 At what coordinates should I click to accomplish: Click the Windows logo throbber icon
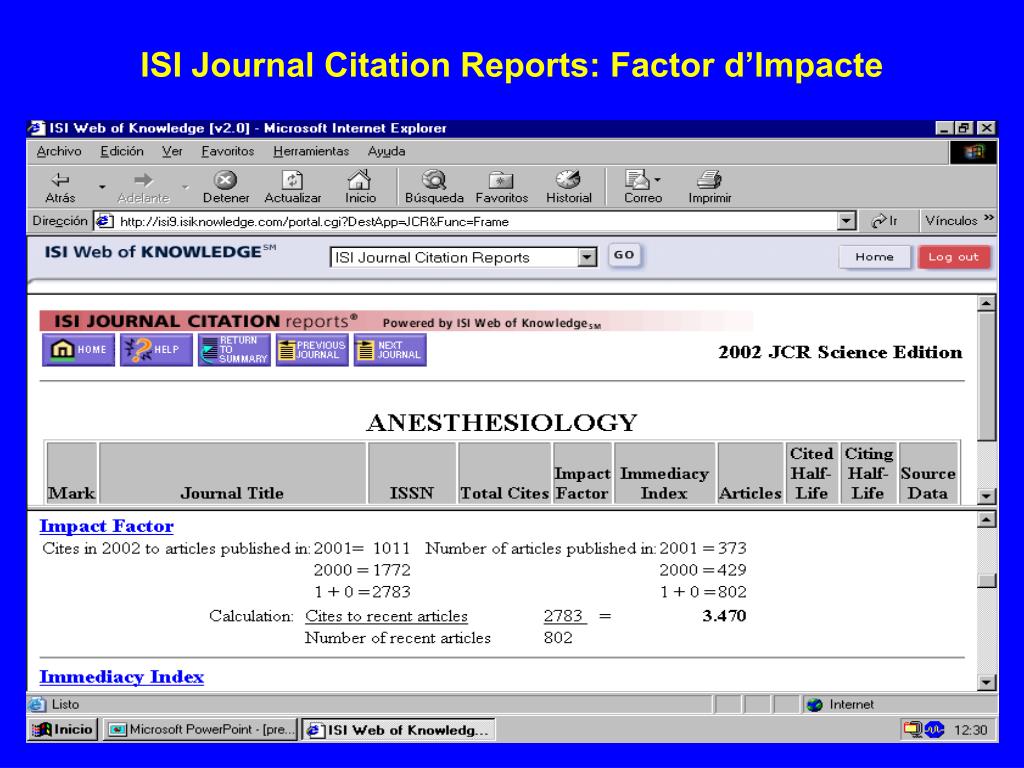(973, 152)
